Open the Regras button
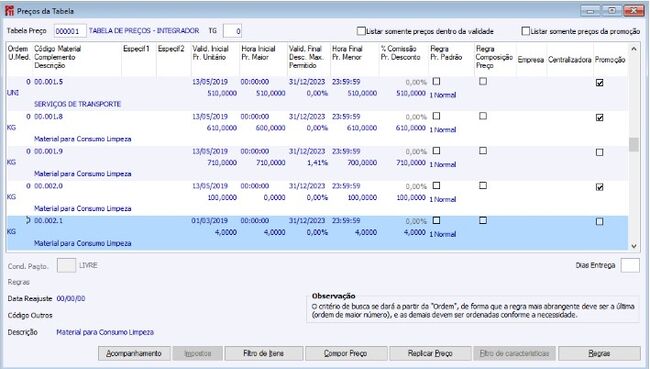The image size is (650, 369). coord(599,353)
